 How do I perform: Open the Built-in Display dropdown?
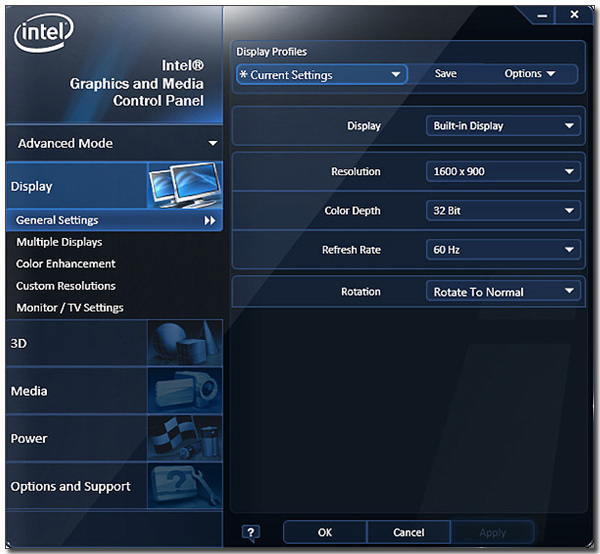503,126
